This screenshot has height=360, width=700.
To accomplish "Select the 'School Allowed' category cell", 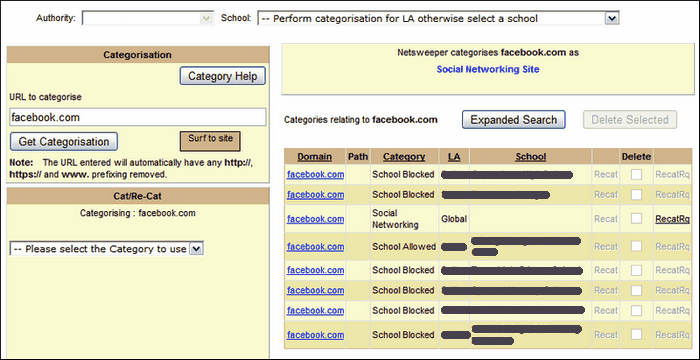I will pos(404,247).
